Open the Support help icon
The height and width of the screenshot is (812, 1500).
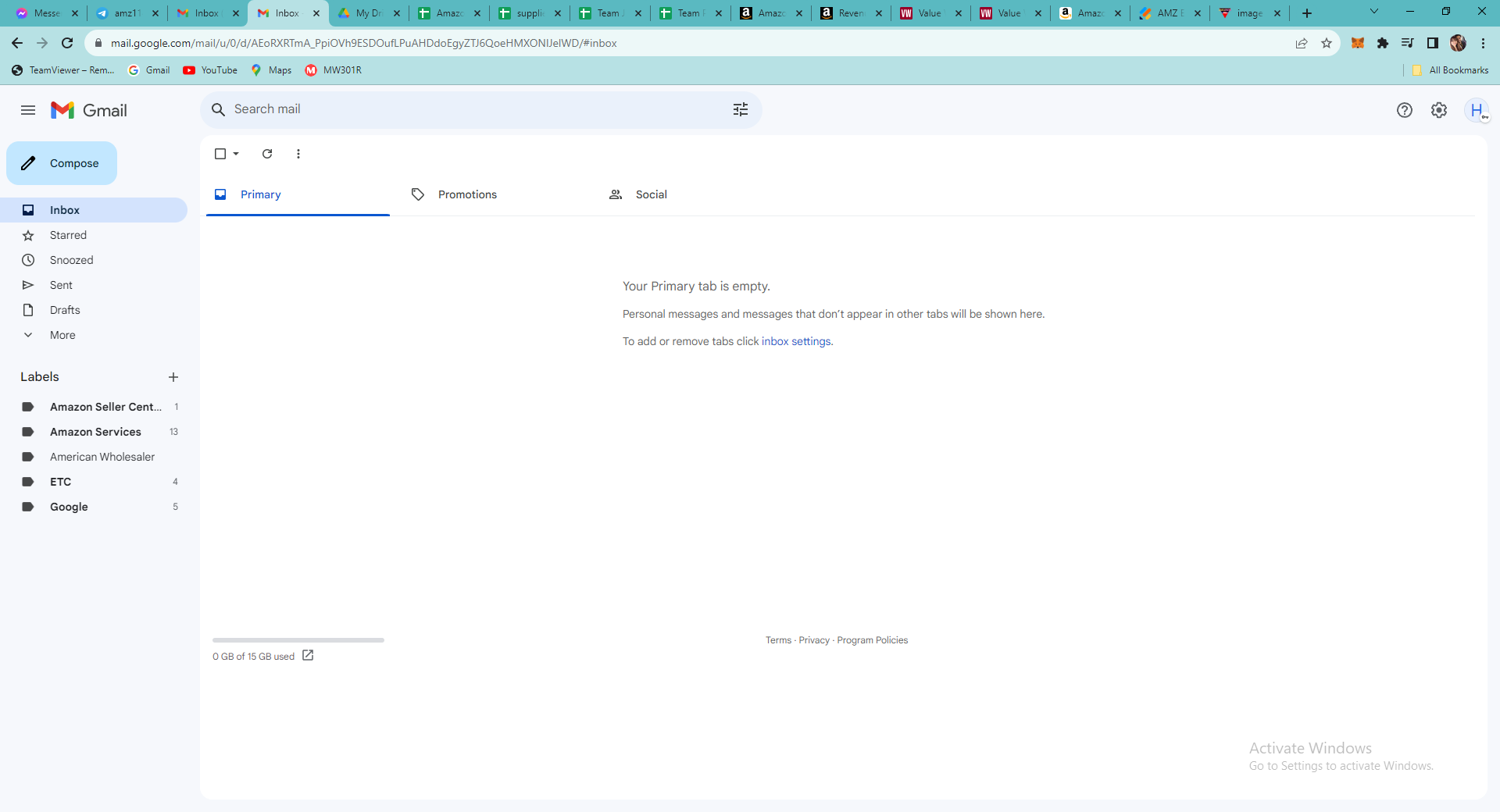click(x=1405, y=110)
